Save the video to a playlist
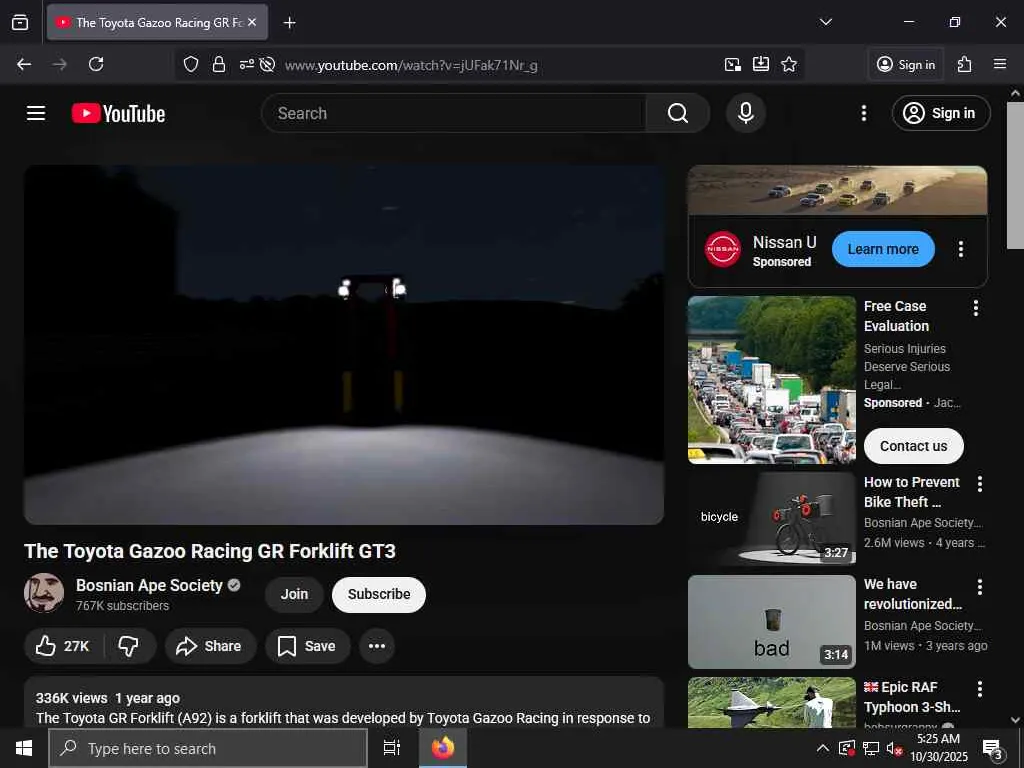 point(307,646)
